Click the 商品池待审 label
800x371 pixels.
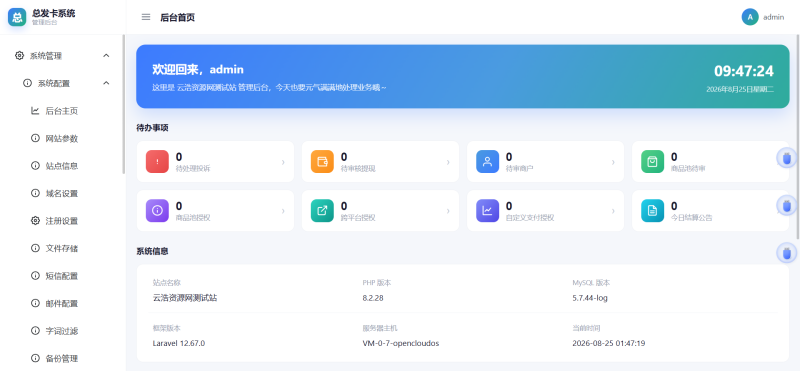pos(688,168)
